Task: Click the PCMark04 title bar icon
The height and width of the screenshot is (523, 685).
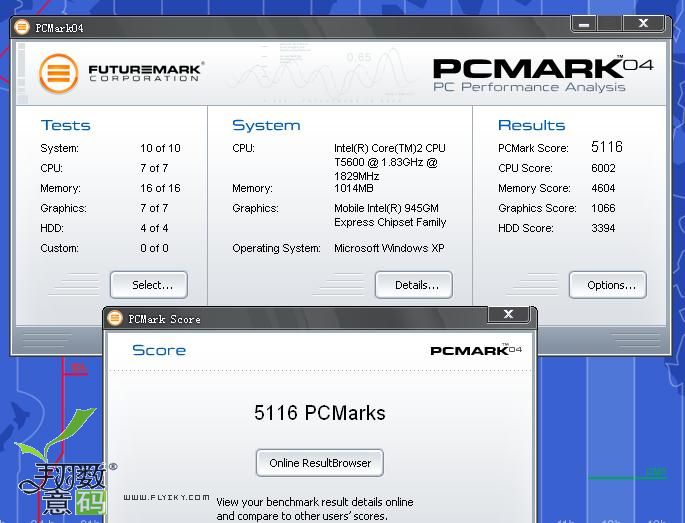Action: click(21, 27)
